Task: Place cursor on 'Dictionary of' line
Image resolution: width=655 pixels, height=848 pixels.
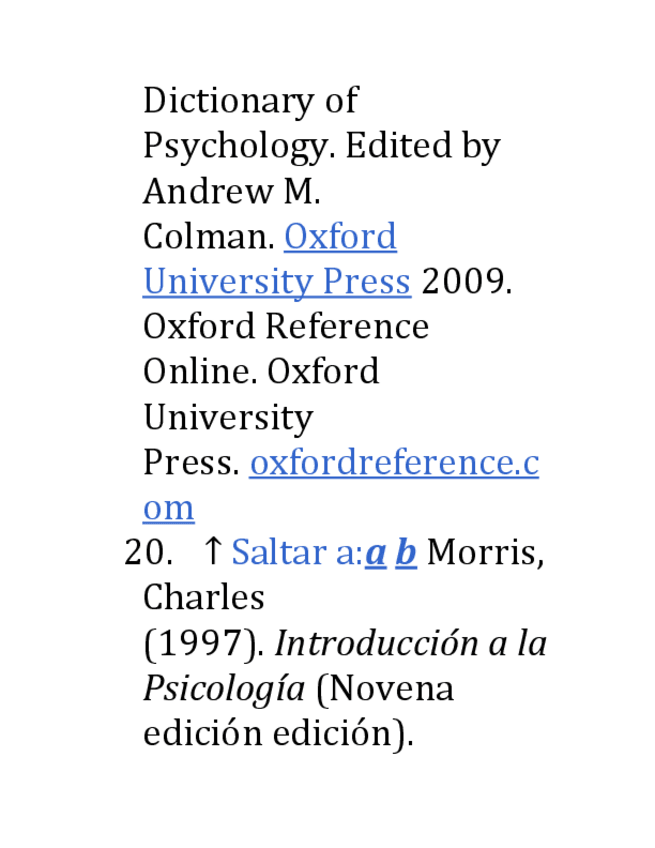Action: pyautogui.click(x=250, y=101)
